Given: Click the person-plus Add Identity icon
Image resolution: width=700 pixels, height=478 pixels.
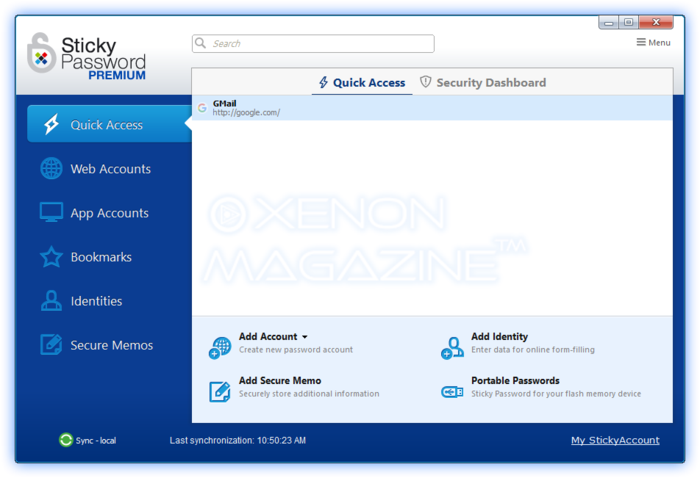Looking at the screenshot, I should click(x=452, y=348).
